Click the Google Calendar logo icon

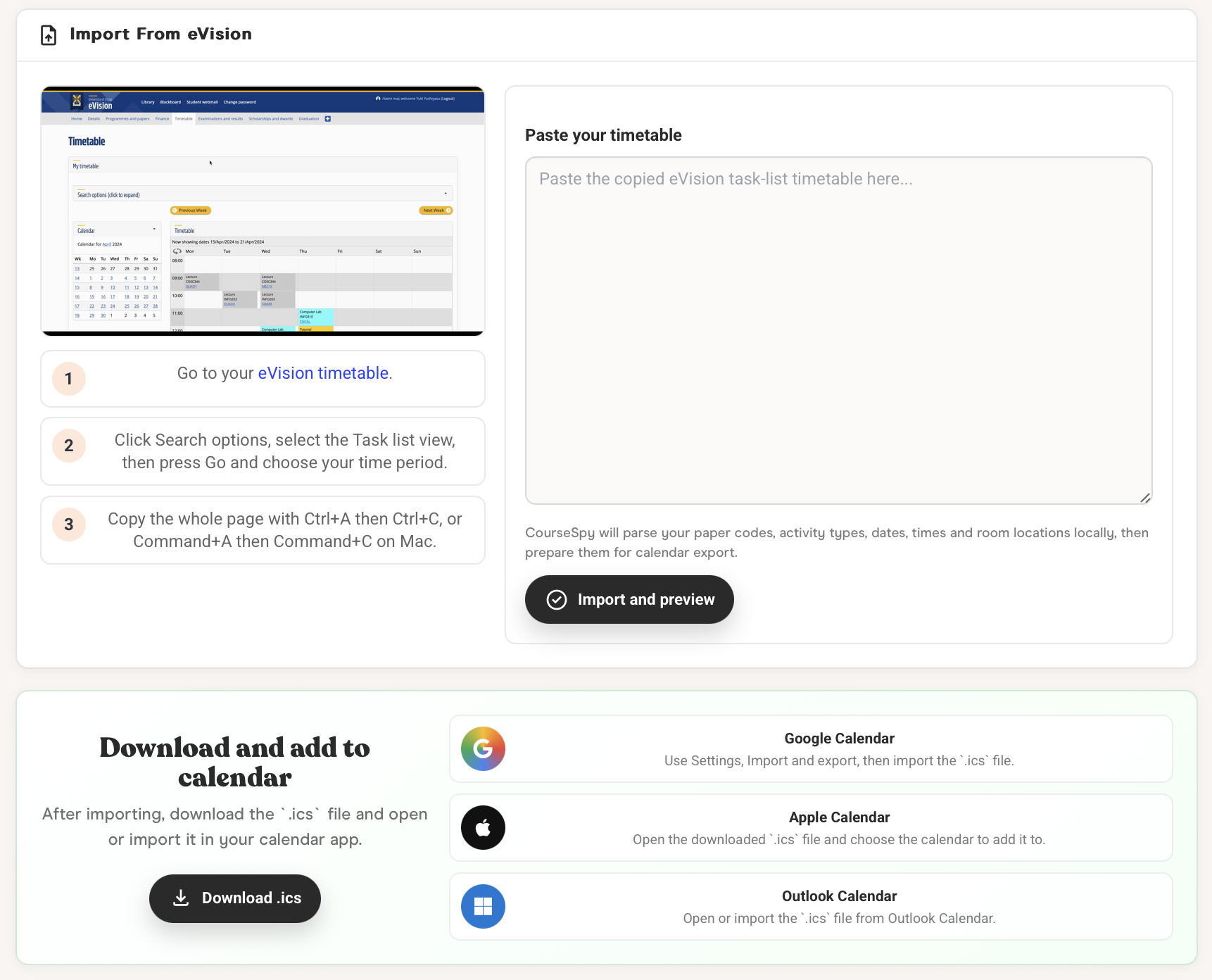coord(483,749)
